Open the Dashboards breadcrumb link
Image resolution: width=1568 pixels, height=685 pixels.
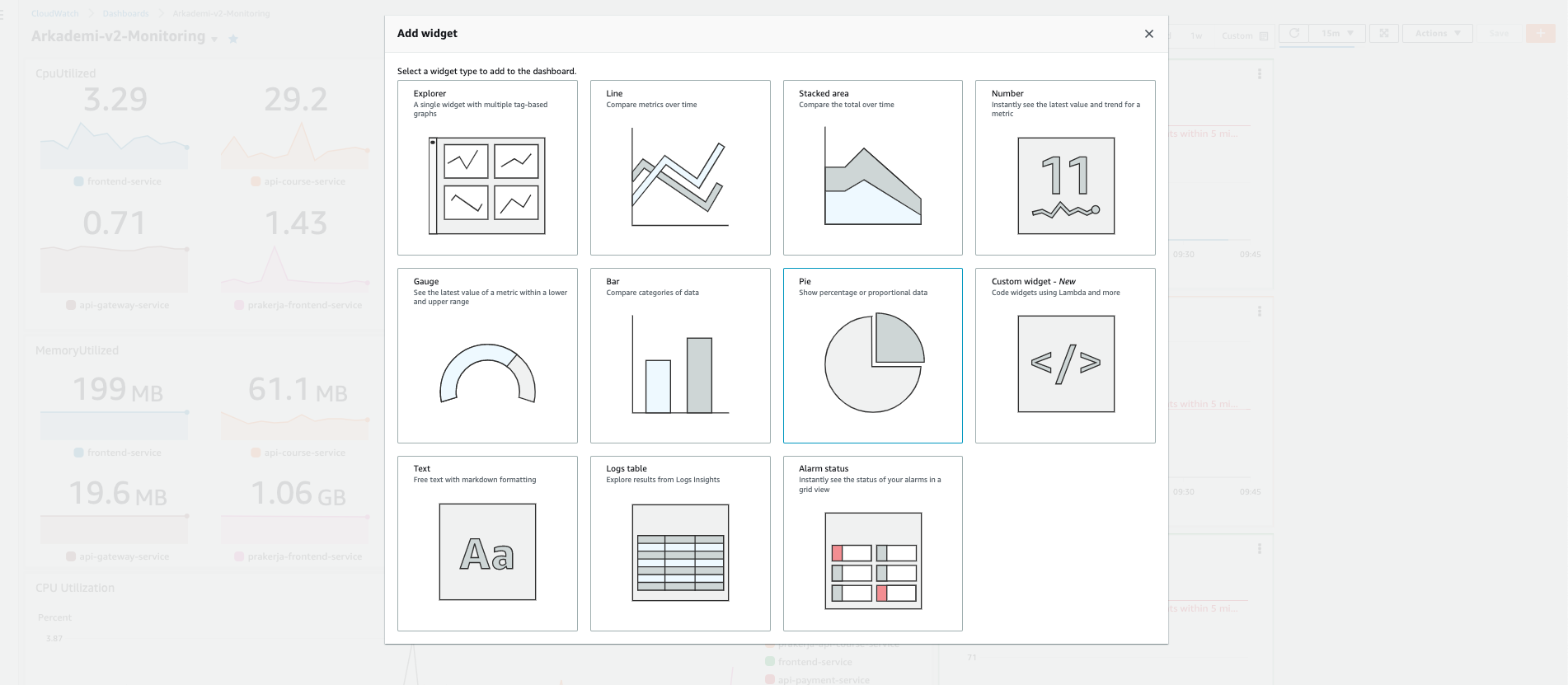(125, 14)
